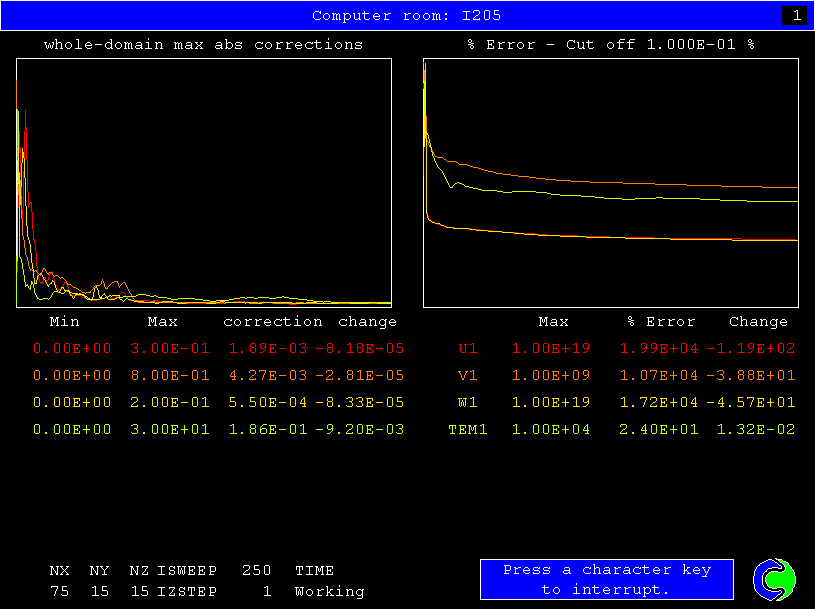Click the '% Error - Cut off 1.000E-01 %' heading

click(611, 45)
